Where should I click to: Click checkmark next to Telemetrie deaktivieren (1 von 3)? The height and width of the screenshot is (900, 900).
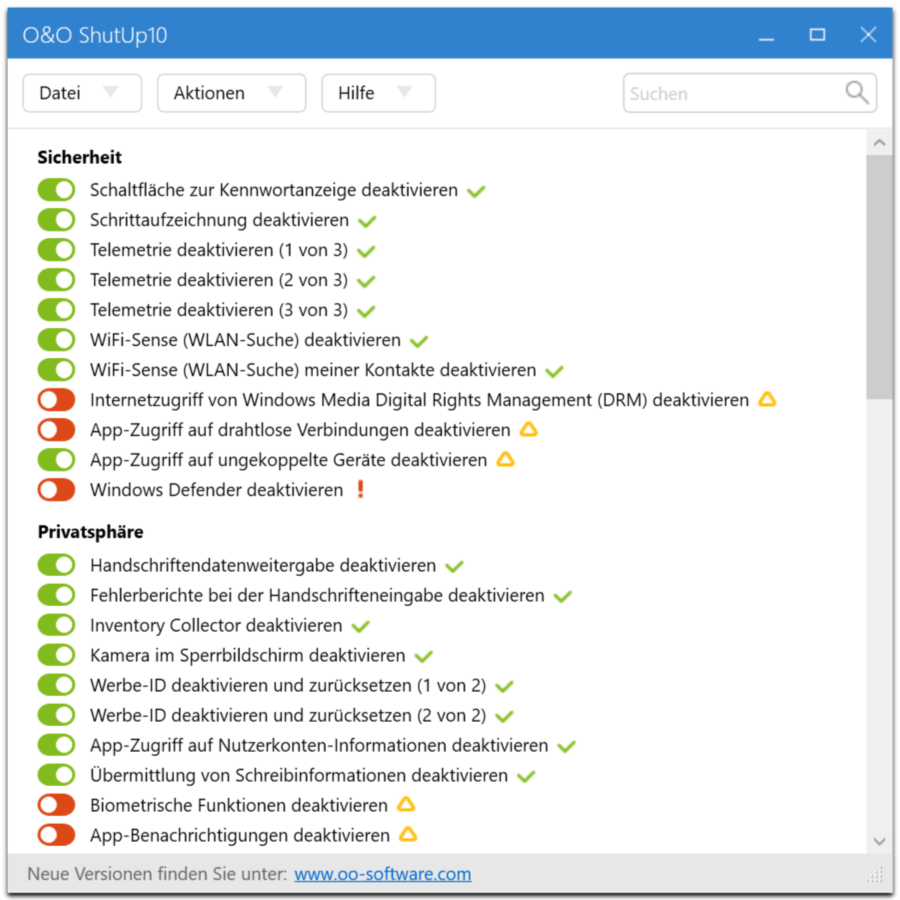point(366,251)
